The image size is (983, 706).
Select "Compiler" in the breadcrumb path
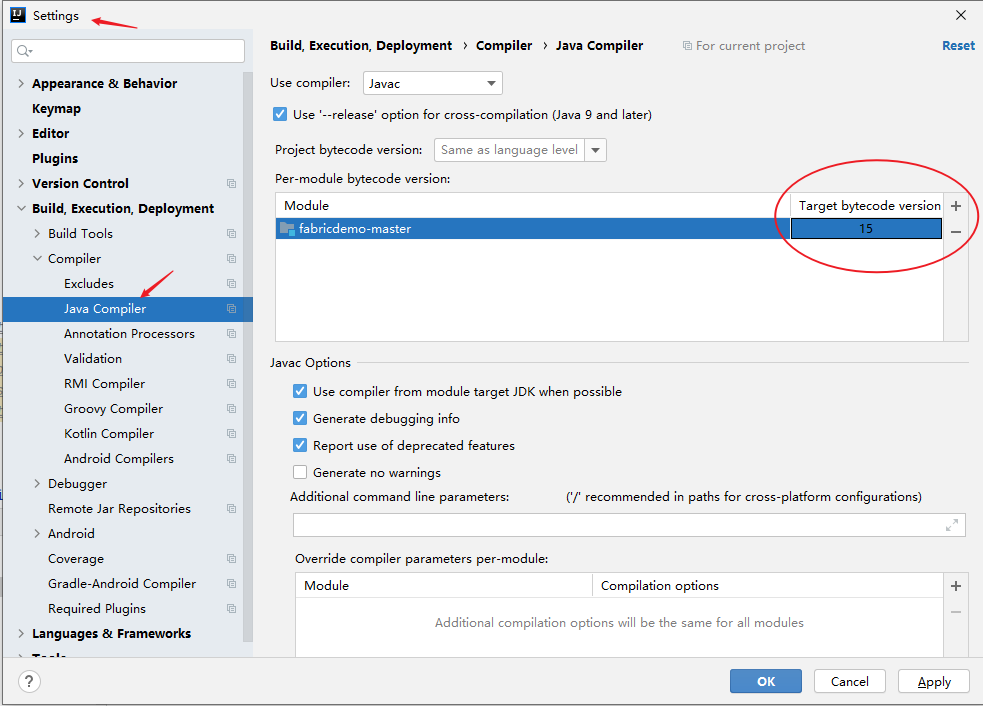504,45
